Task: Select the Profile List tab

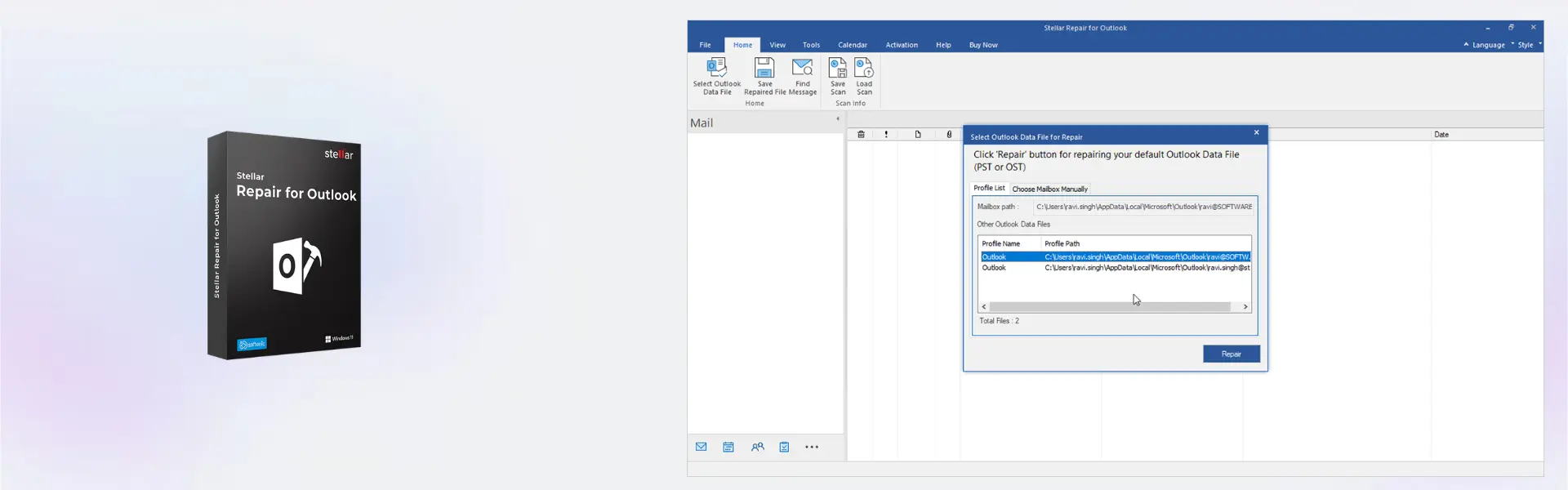Action: [989, 188]
